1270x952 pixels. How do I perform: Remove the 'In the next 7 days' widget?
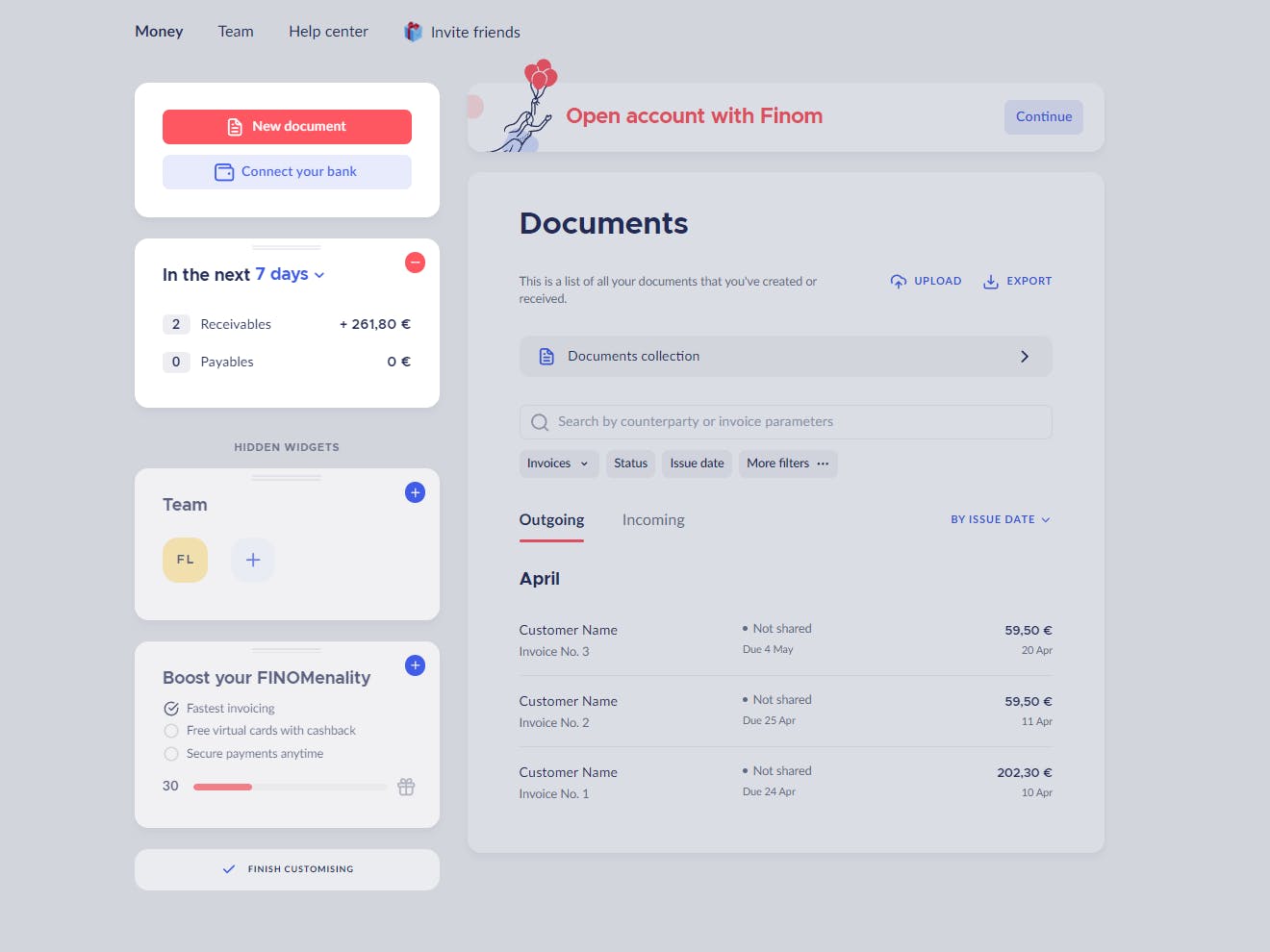pyautogui.click(x=415, y=263)
